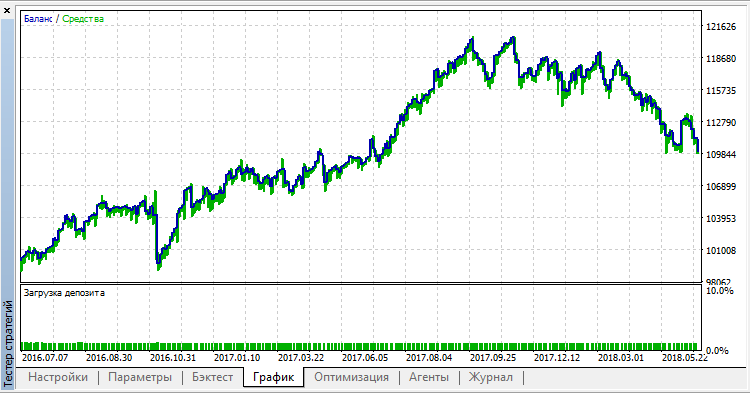Viewport: 750px width, 394px height.
Task: Click the 10.0% deposit load label
Action: [720, 291]
